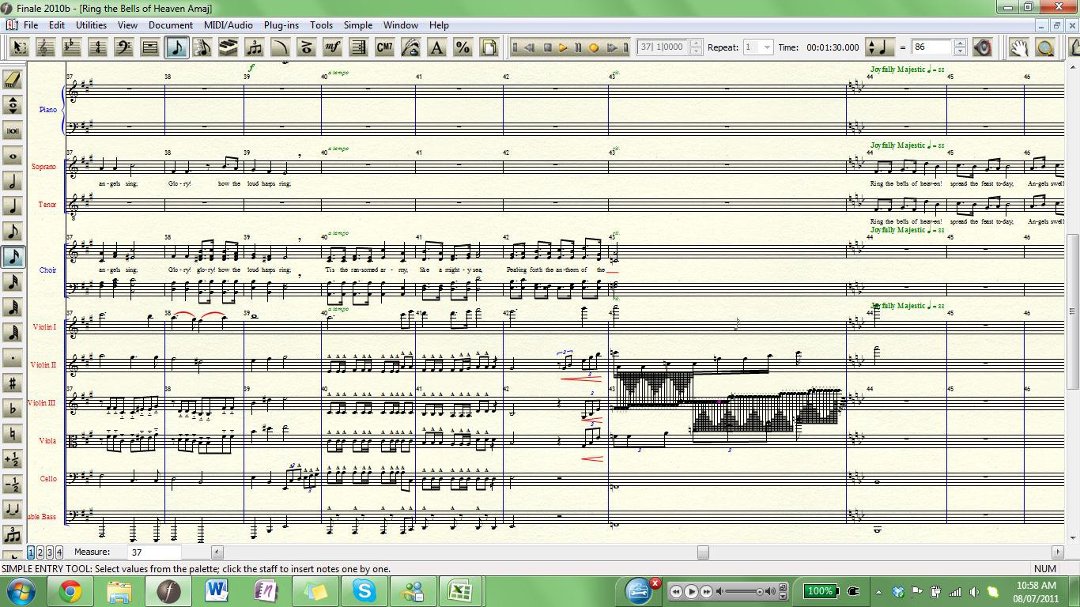Select the Clef tool with bass clef
This screenshot has width=1080, height=607.
click(124, 48)
